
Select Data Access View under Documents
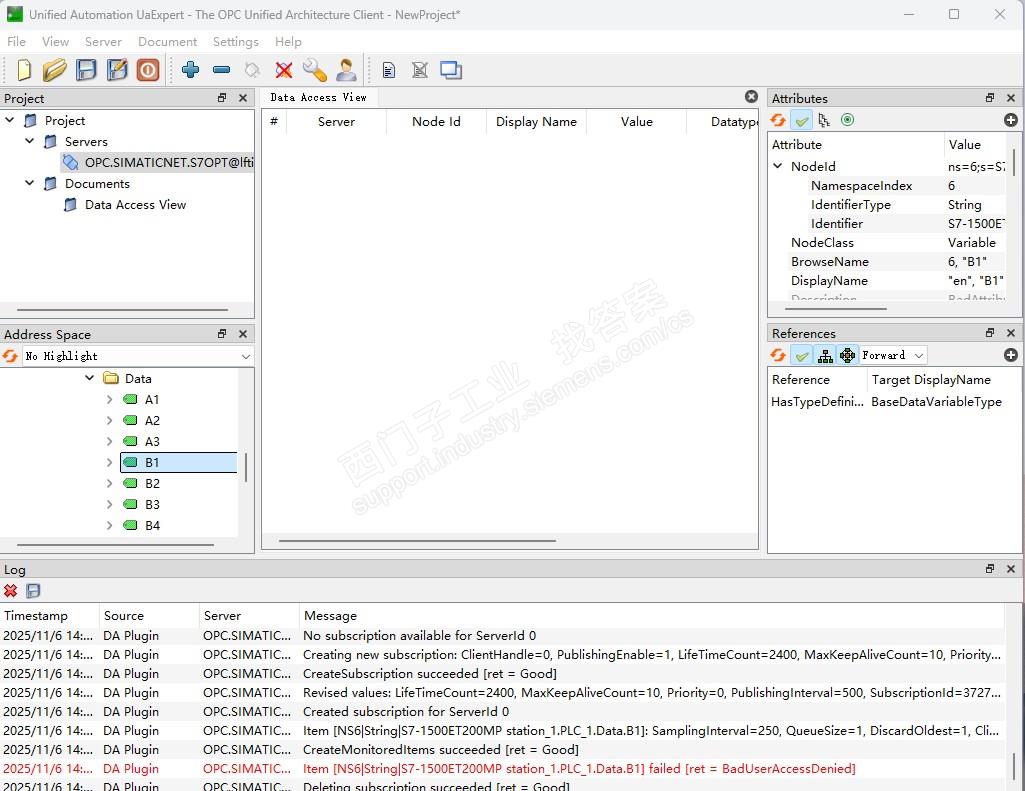coord(135,205)
